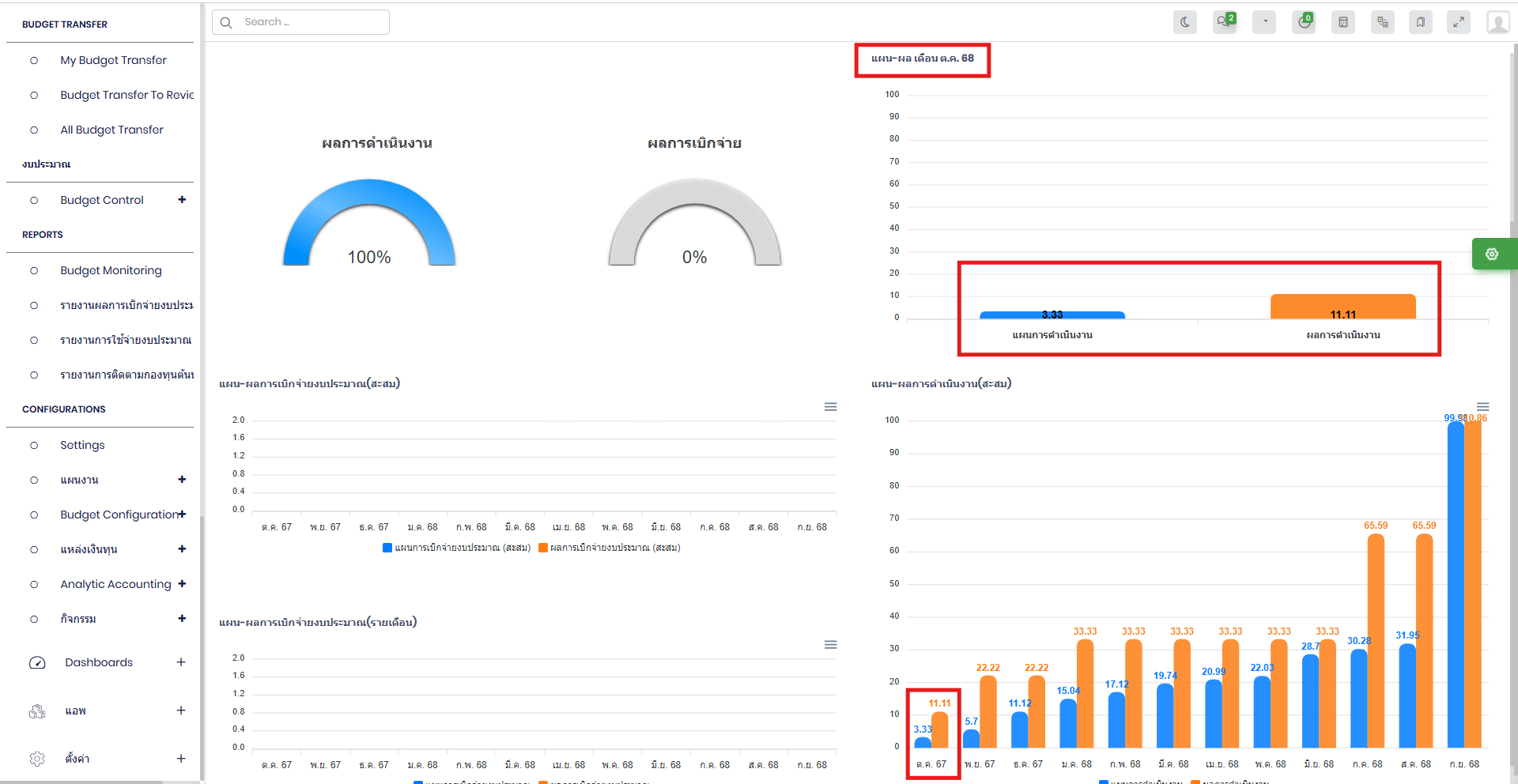
Task: Expand the Budget Control submenu
Action: [182, 200]
